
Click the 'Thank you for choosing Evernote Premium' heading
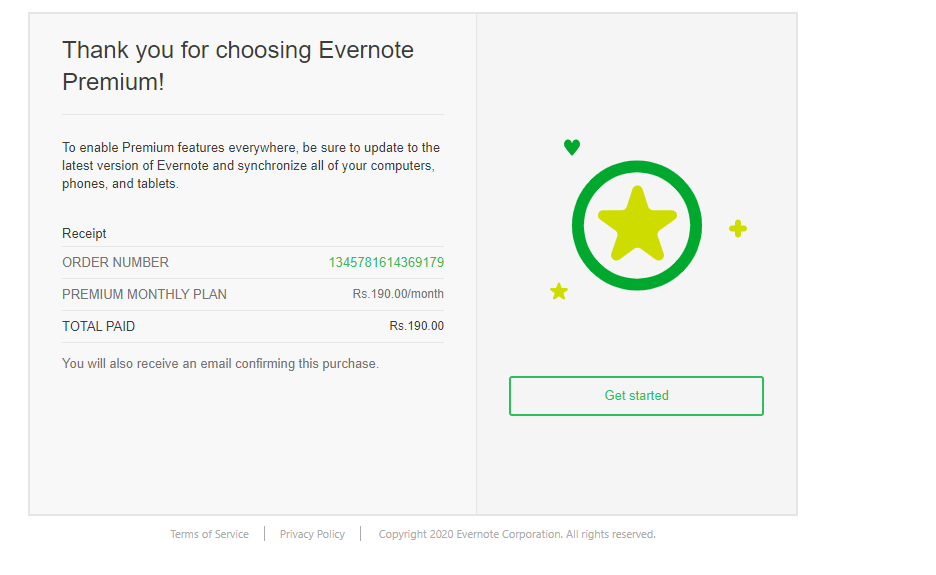click(238, 66)
